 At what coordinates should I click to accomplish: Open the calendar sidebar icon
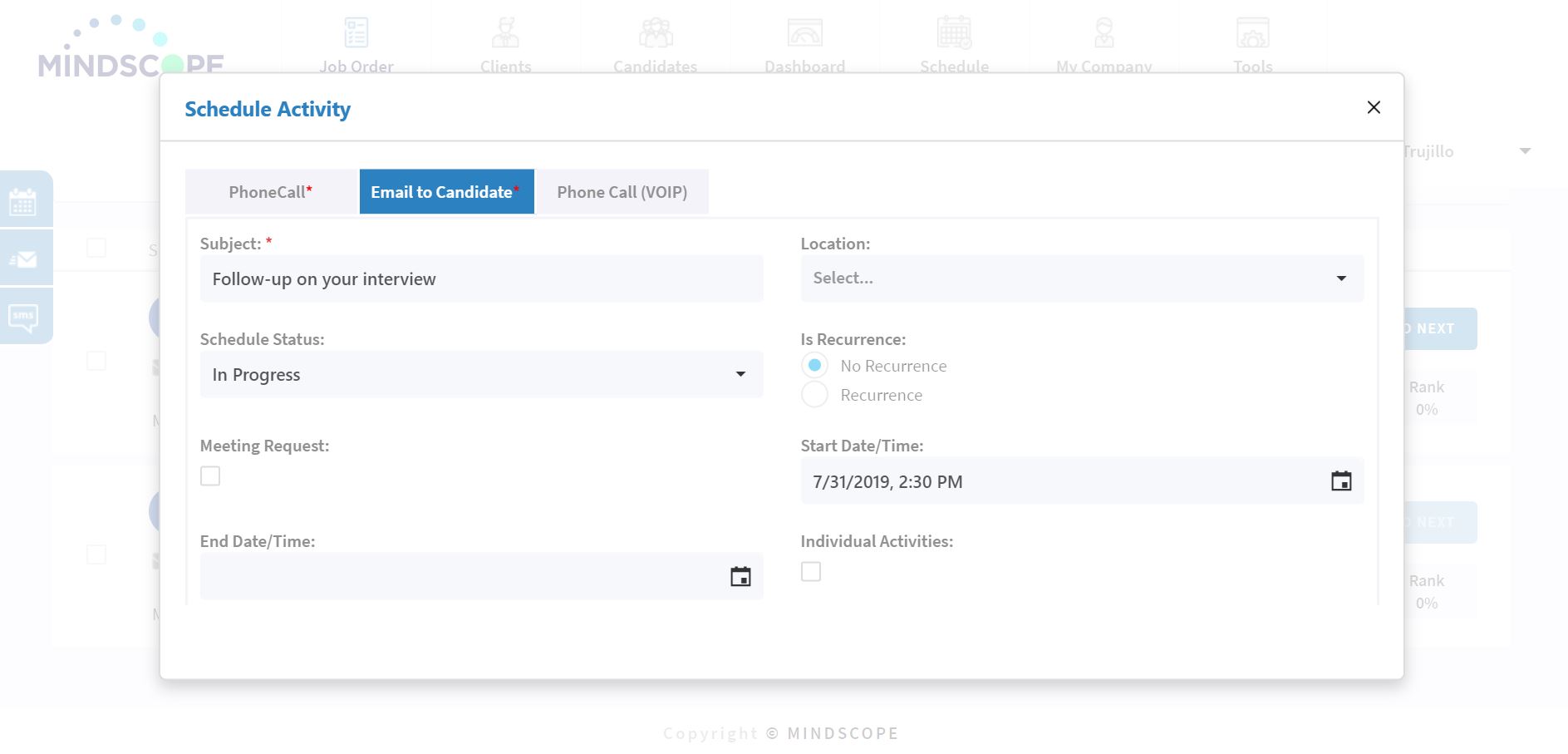pos(23,201)
